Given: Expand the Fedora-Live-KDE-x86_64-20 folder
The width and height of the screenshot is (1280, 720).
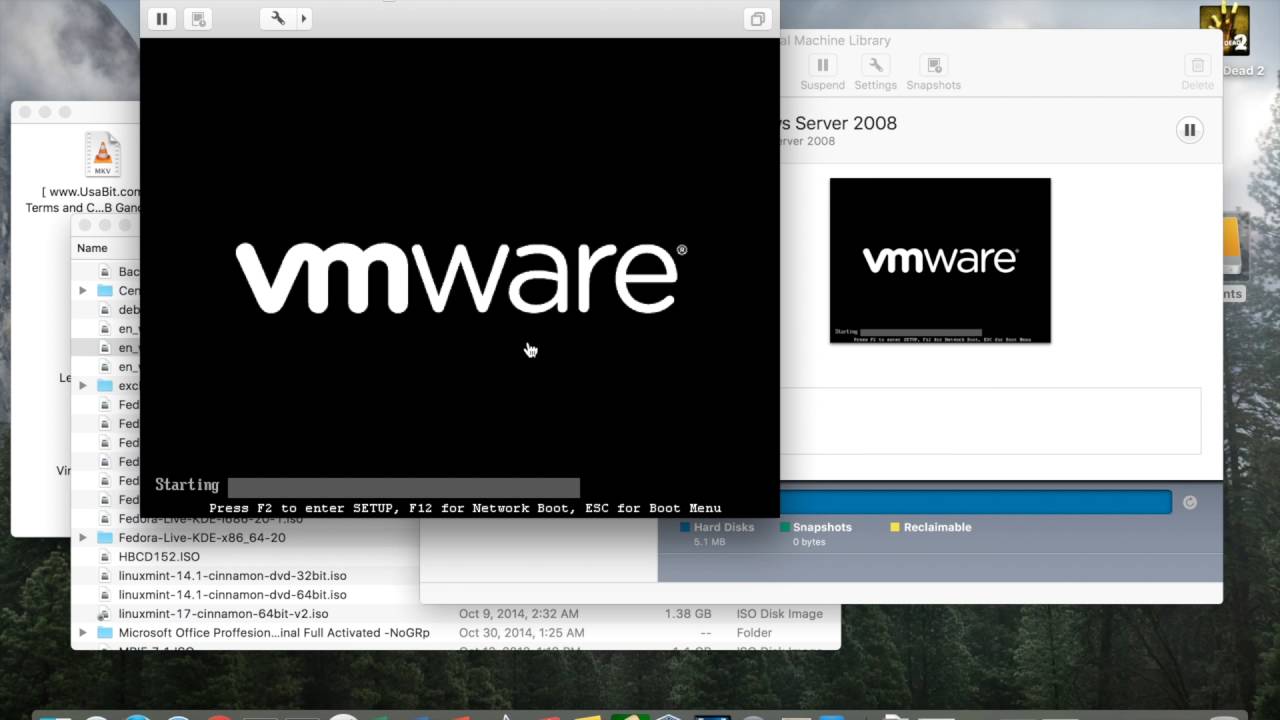Looking at the screenshot, I should click(83, 538).
